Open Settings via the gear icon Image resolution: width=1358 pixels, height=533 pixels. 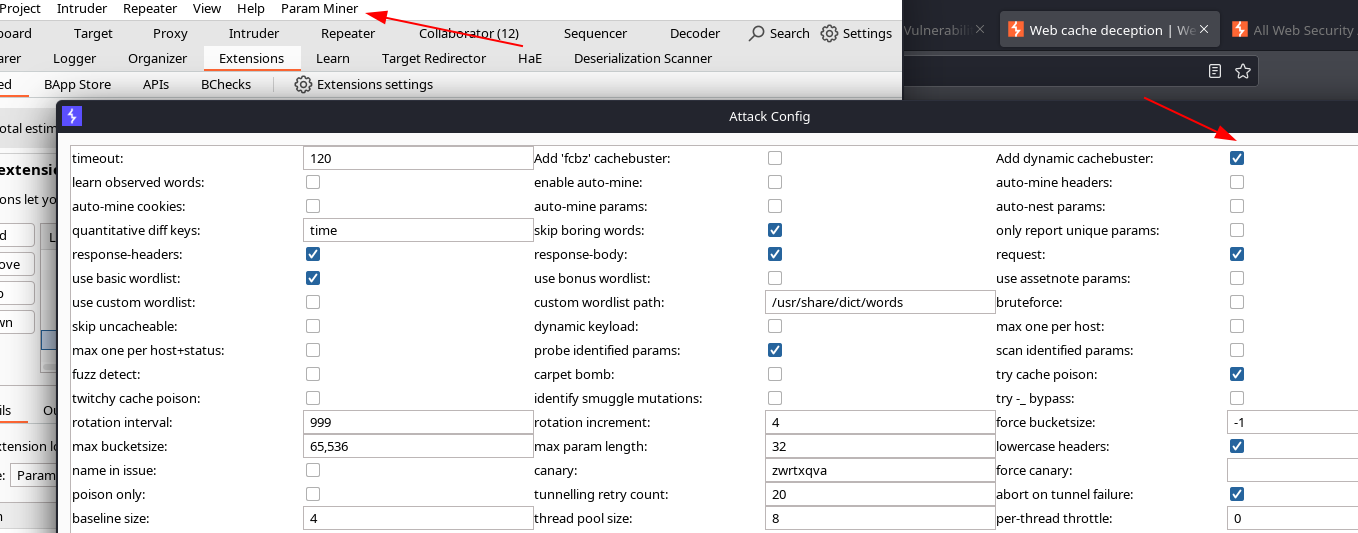tap(829, 33)
